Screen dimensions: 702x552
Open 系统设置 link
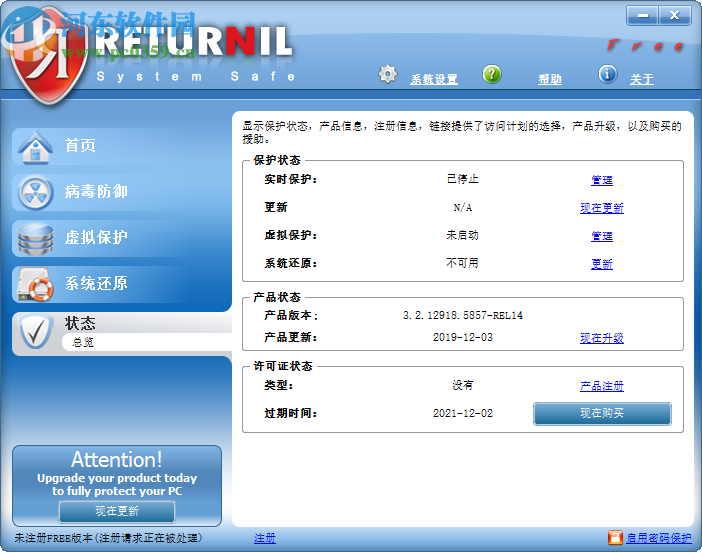coord(434,79)
